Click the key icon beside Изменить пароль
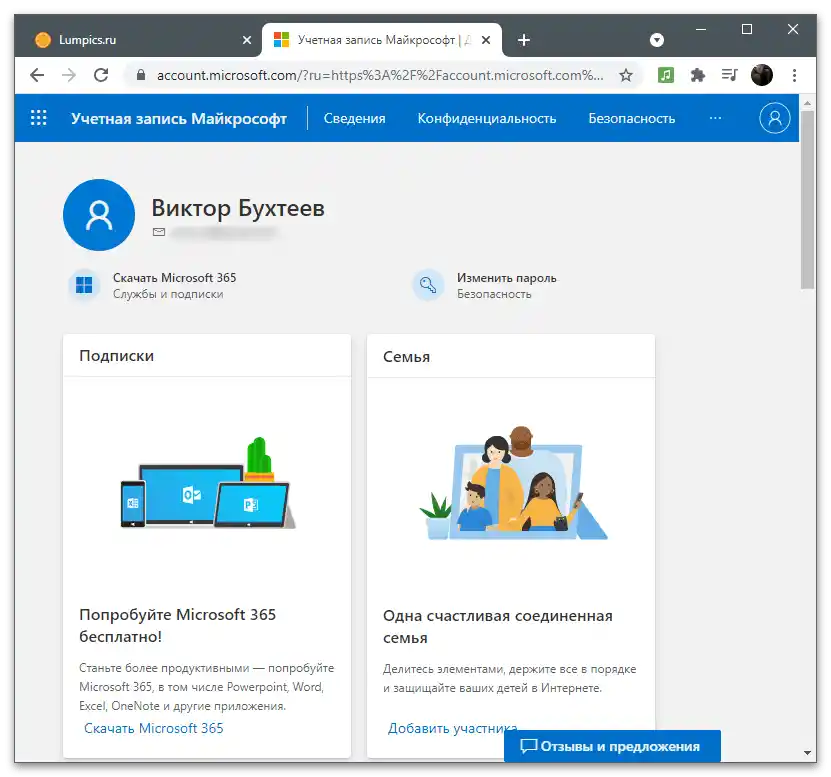 (x=428, y=285)
